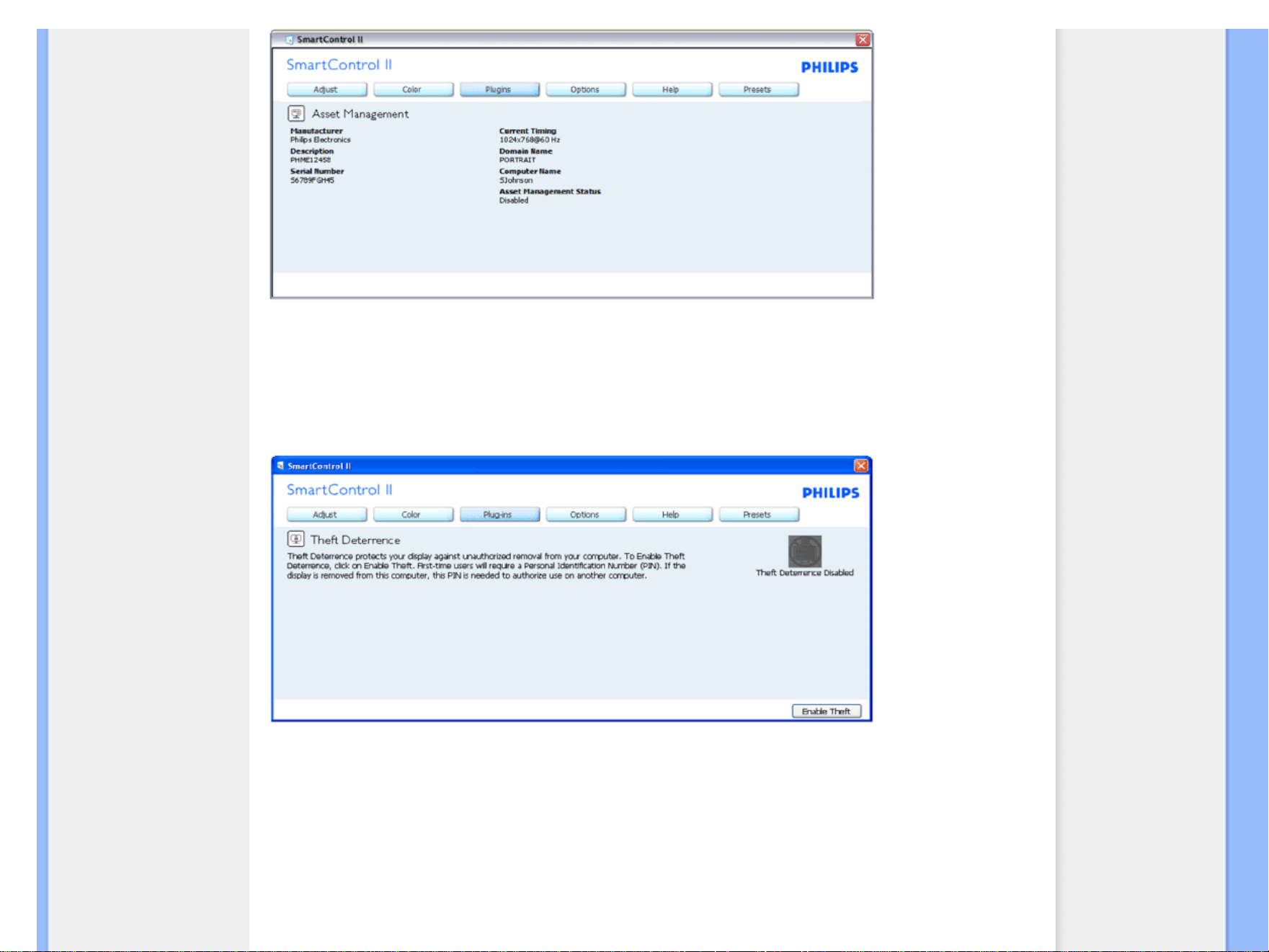The image size is (1269, 952).
Task: Select the description value PHME12458
Action: [x=311, y=160]
